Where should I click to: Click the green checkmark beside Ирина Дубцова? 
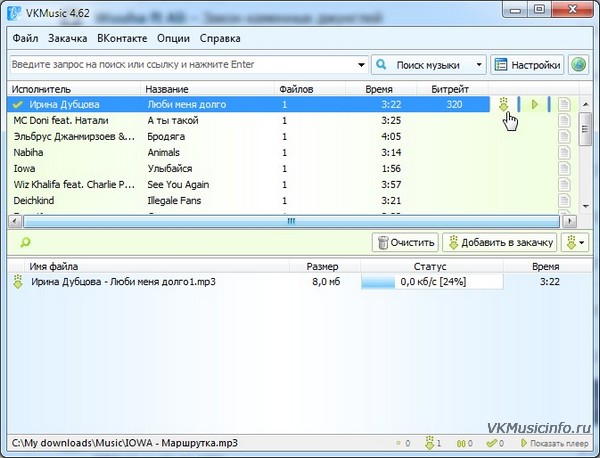(x=18, y=104)
